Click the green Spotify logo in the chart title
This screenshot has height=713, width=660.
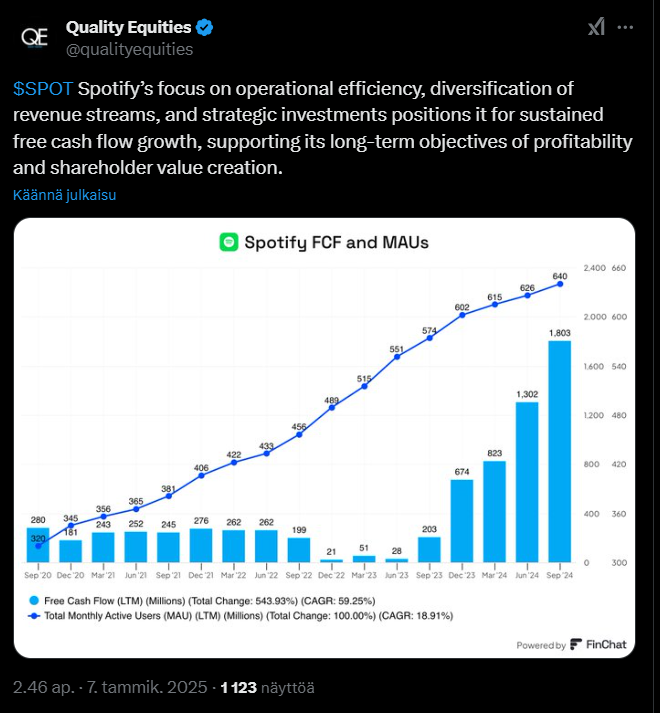pos(228,241)
